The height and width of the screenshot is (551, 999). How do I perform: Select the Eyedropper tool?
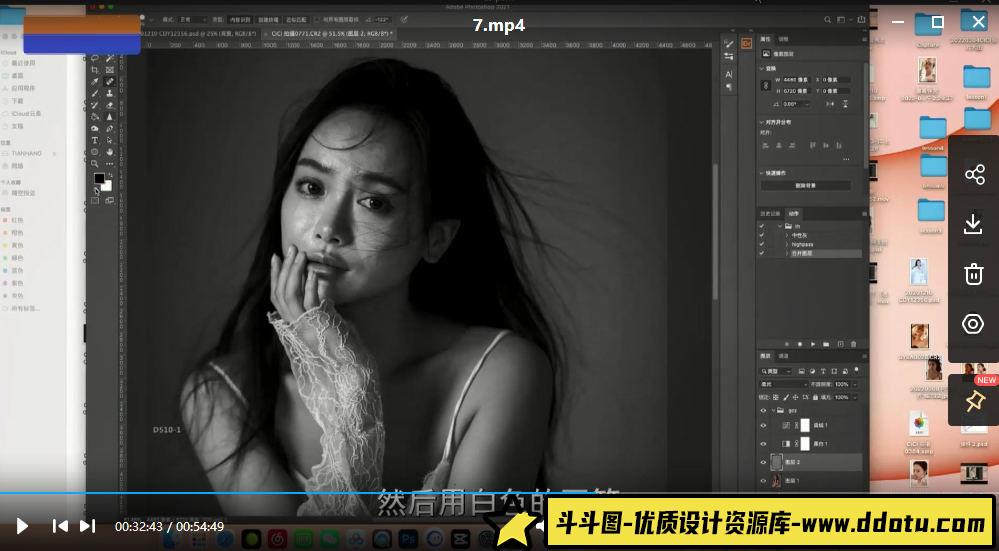click(x=94, y=82)
